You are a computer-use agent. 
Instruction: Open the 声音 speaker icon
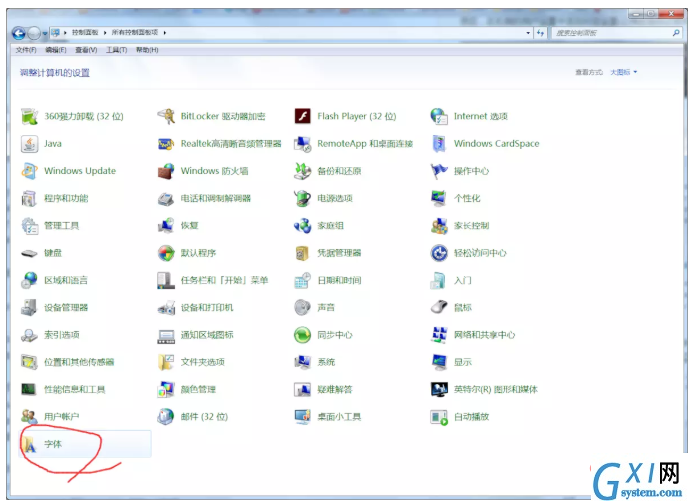click(x=302, y=308)
